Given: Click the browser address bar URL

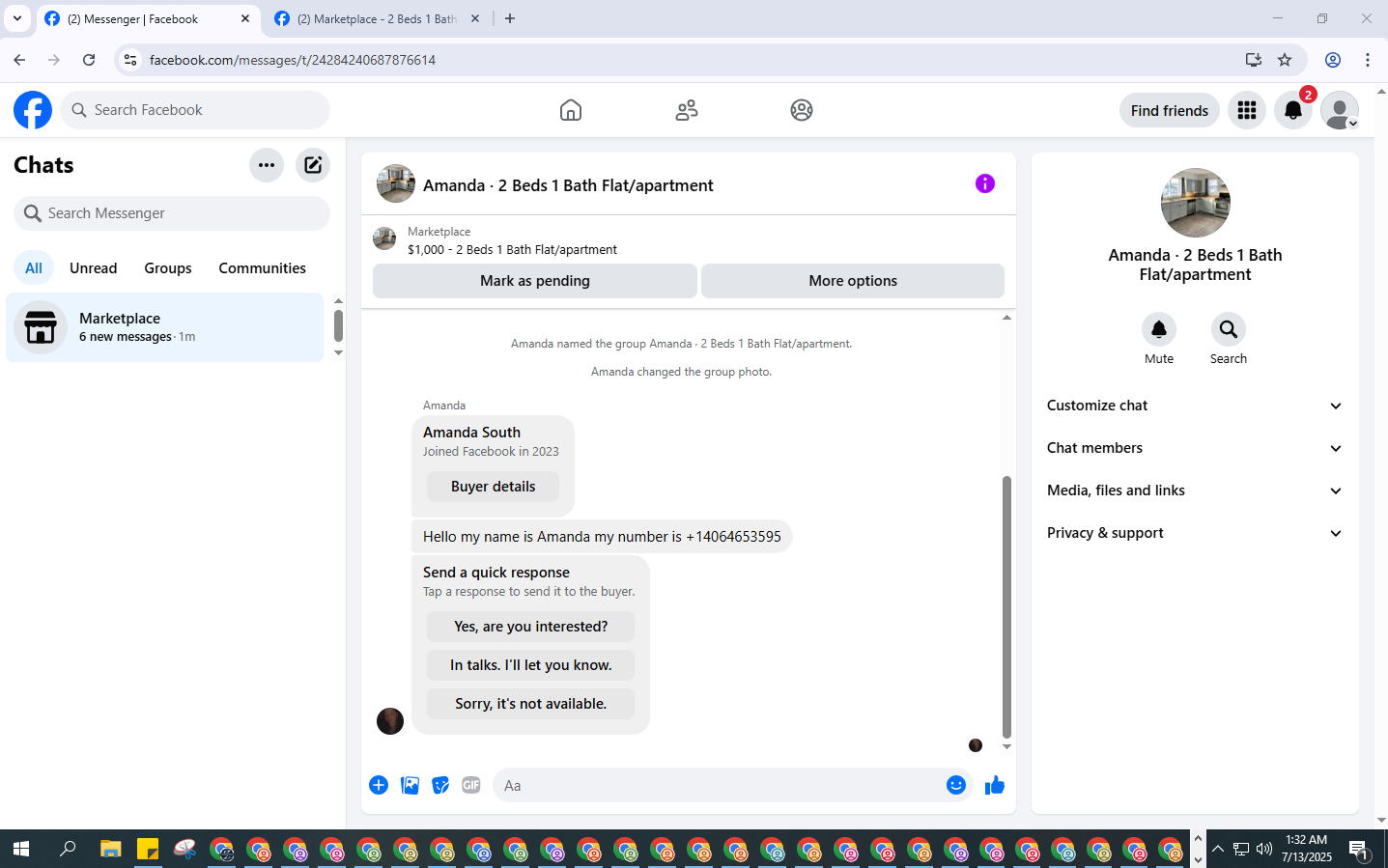Looking at the screenshot, I should [x=293, y=60].
